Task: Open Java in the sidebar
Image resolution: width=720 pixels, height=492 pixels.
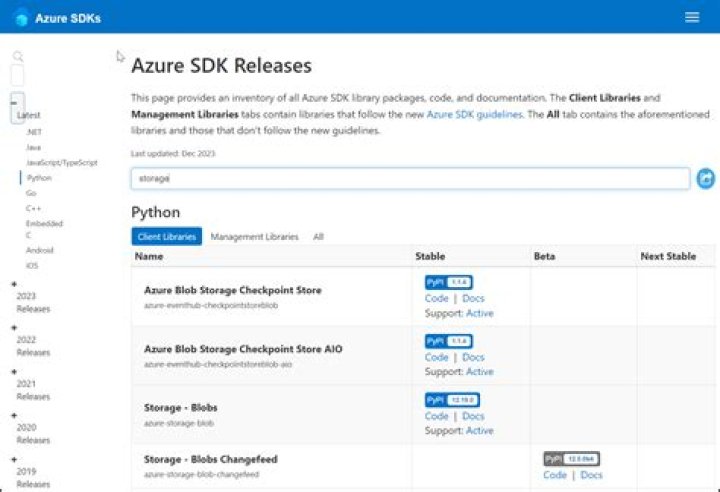Action: click(x=34, y=147)
